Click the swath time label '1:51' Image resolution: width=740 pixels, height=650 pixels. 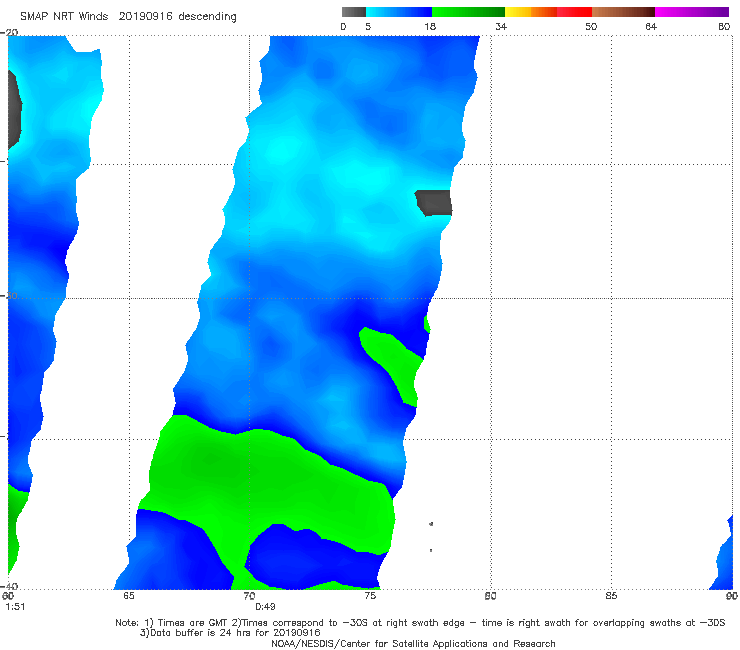(x=15, y=607)
